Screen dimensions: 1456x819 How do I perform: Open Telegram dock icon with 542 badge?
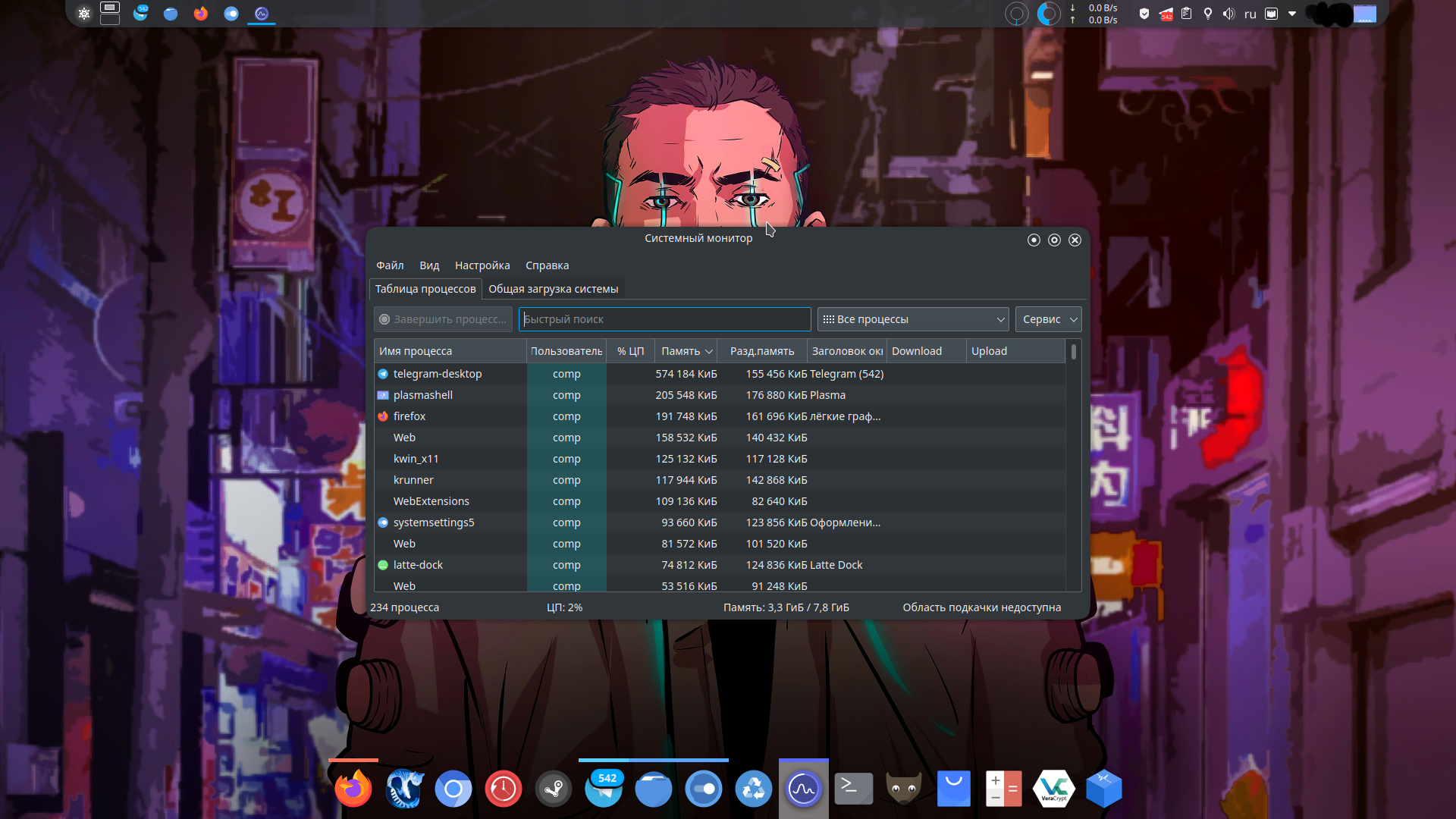(604, 789)
